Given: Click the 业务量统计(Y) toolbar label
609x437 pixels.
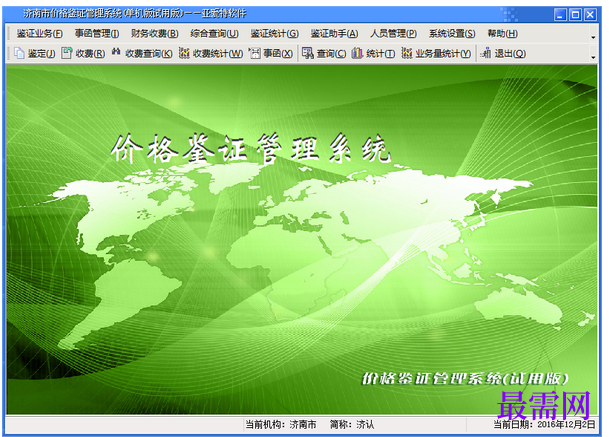Looking at the screenshot, I should (x=443, y=54).
